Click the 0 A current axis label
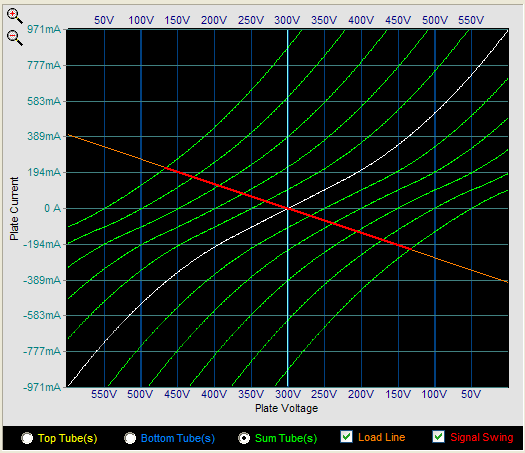 53,208
